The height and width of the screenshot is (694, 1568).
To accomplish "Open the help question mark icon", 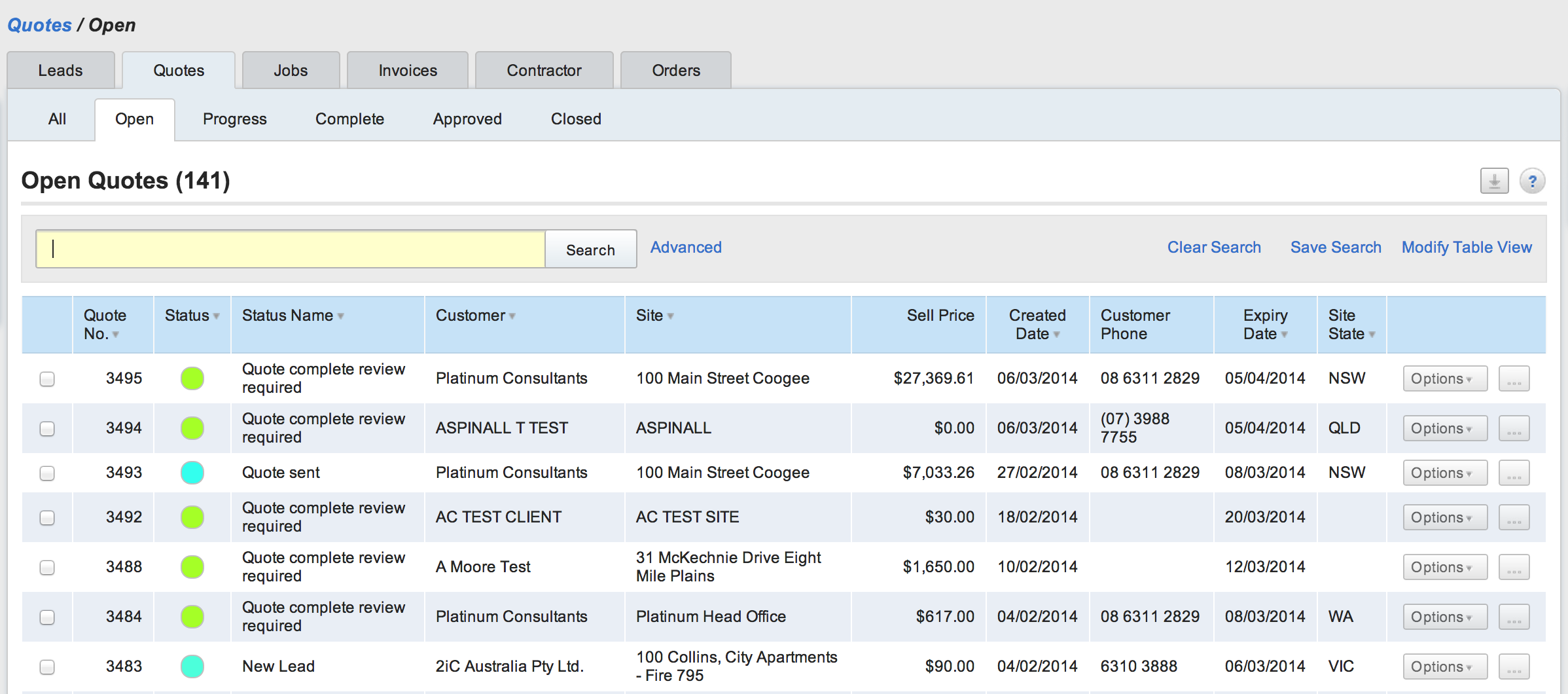I will point(1532,181).
